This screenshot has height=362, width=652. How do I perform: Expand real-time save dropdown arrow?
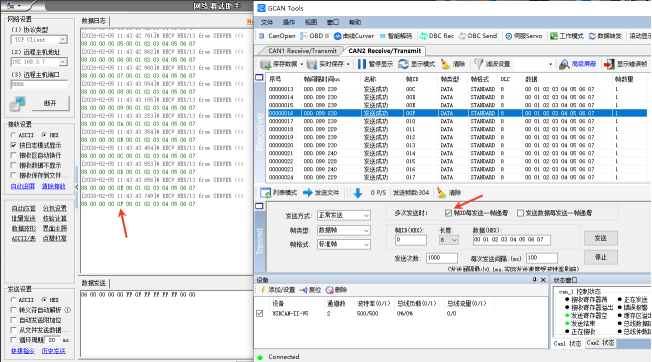(348, 64)
